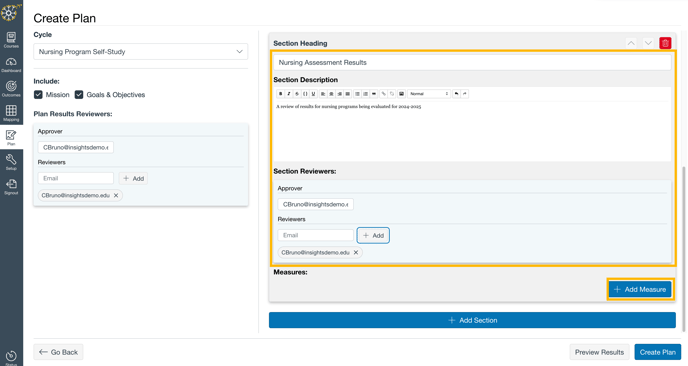Select the Setup wrench icon

click(x=11, y=162)
